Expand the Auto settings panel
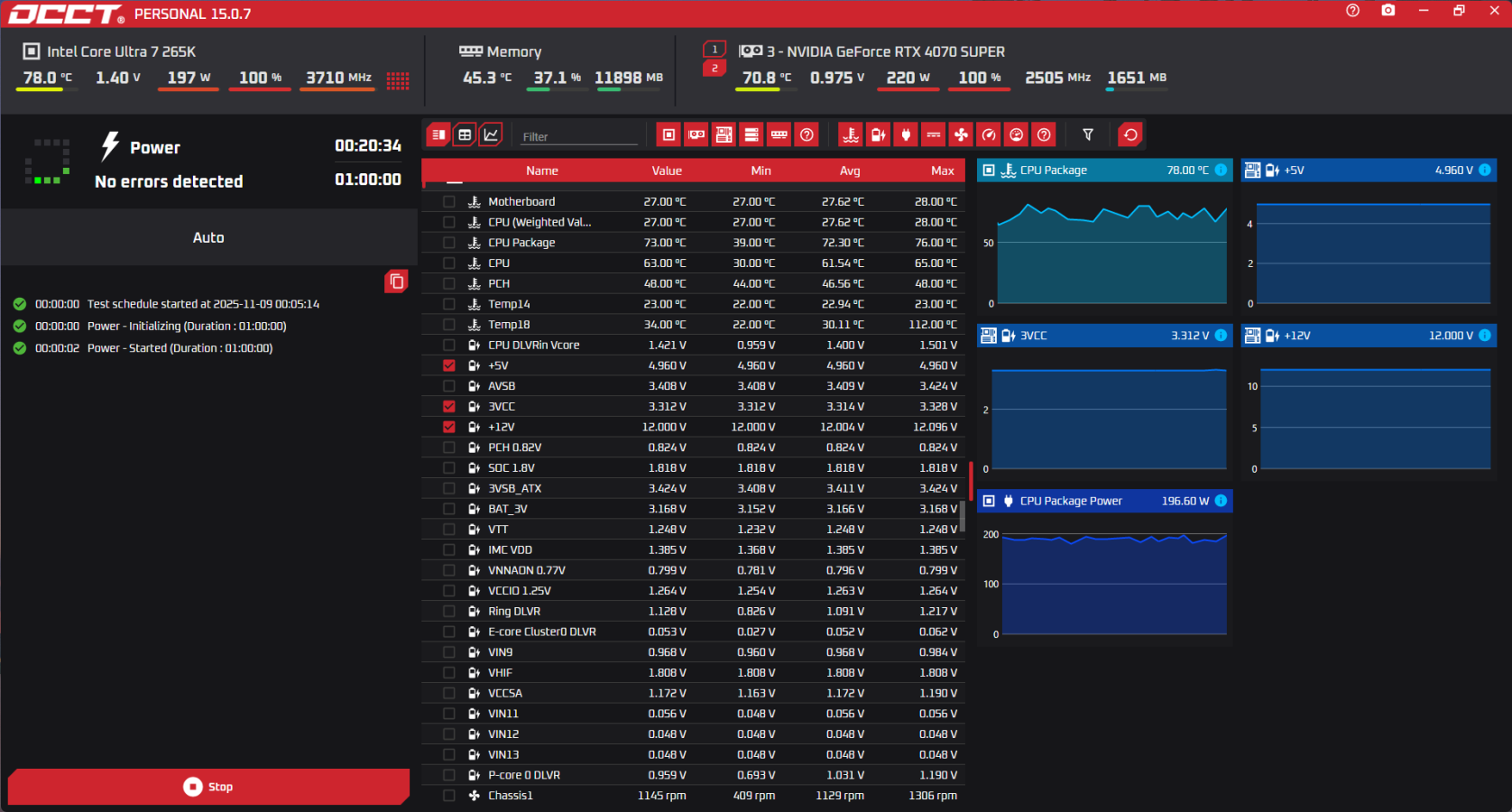The image size is (1512, 812). pyautogui.click(x=208, y=237)
